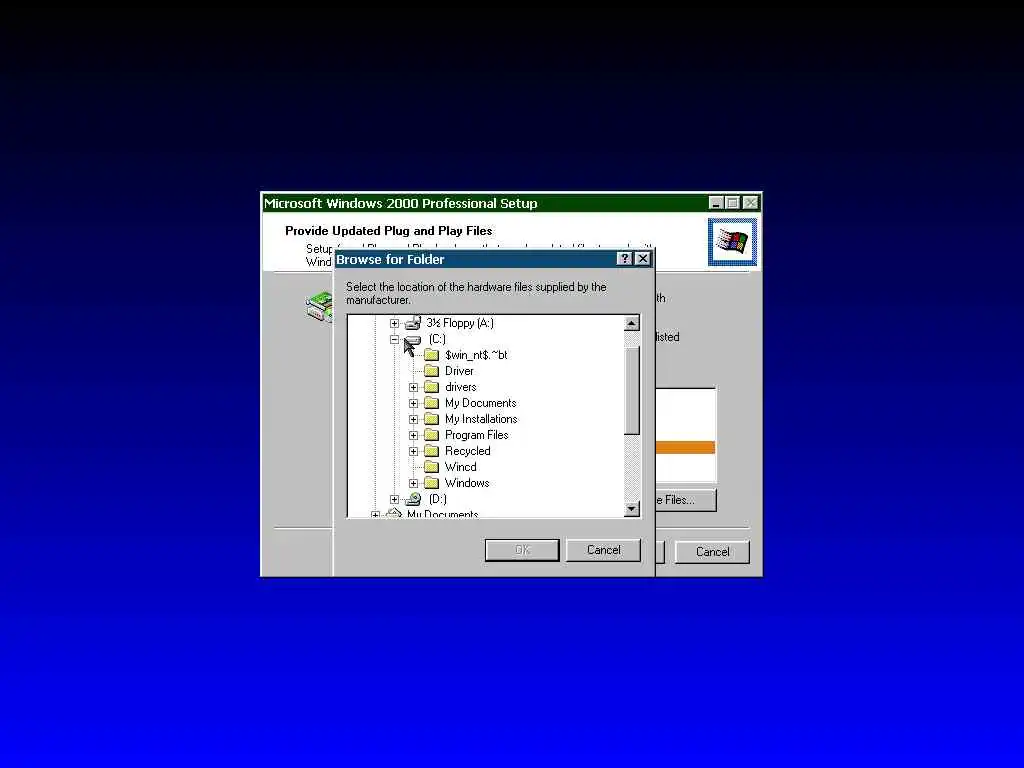Click the Windows flag logo in Setup window
1024x768 pixels.
click(x=732, y=242)
